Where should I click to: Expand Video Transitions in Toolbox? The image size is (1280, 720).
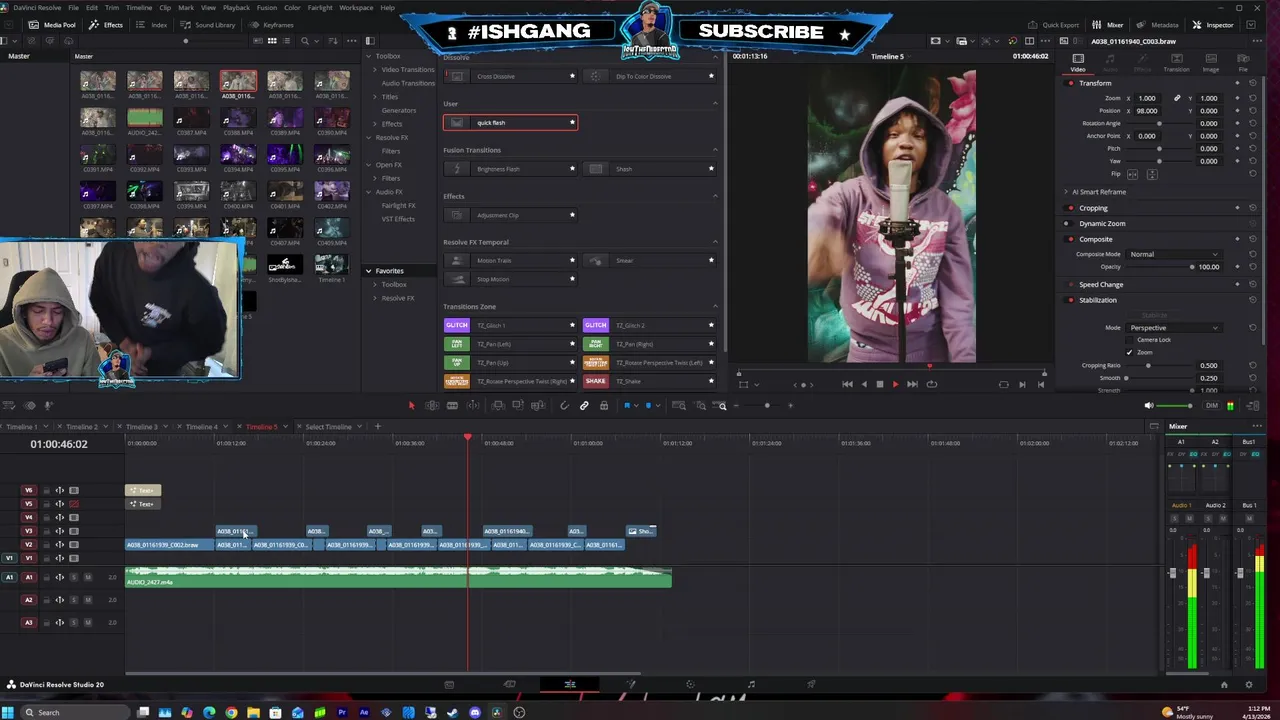click(x=376, y=70)
